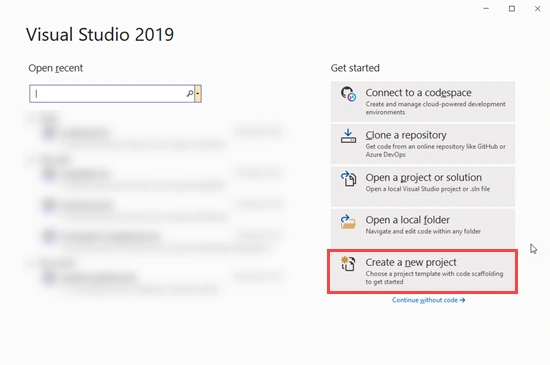The width and height of the screenshot is (550, 365).
Task: Click the 'Open a local Visual Studio project' description
Action: point(428,189)
